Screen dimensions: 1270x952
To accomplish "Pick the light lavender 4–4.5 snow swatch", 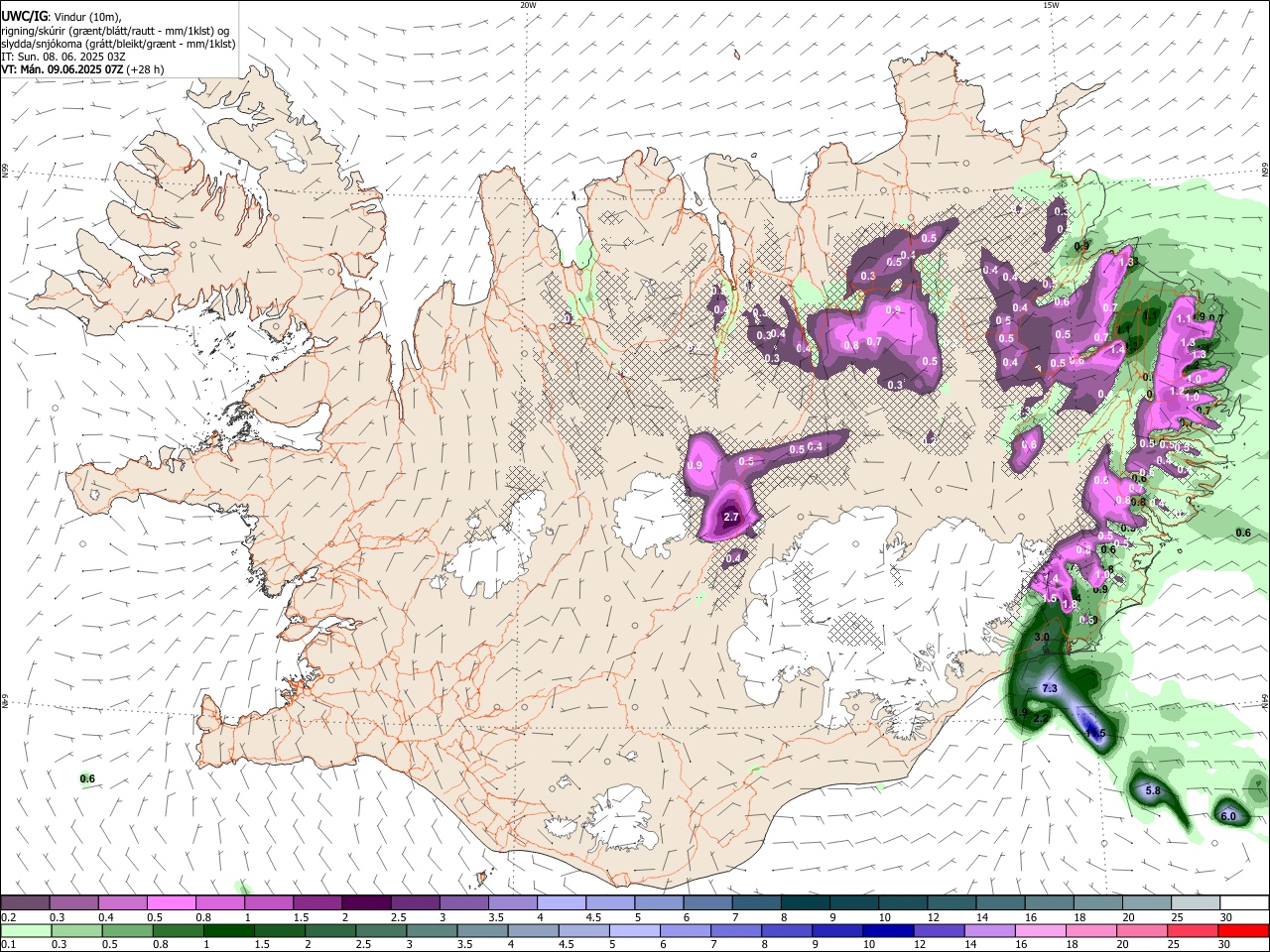I will point(561,903).
